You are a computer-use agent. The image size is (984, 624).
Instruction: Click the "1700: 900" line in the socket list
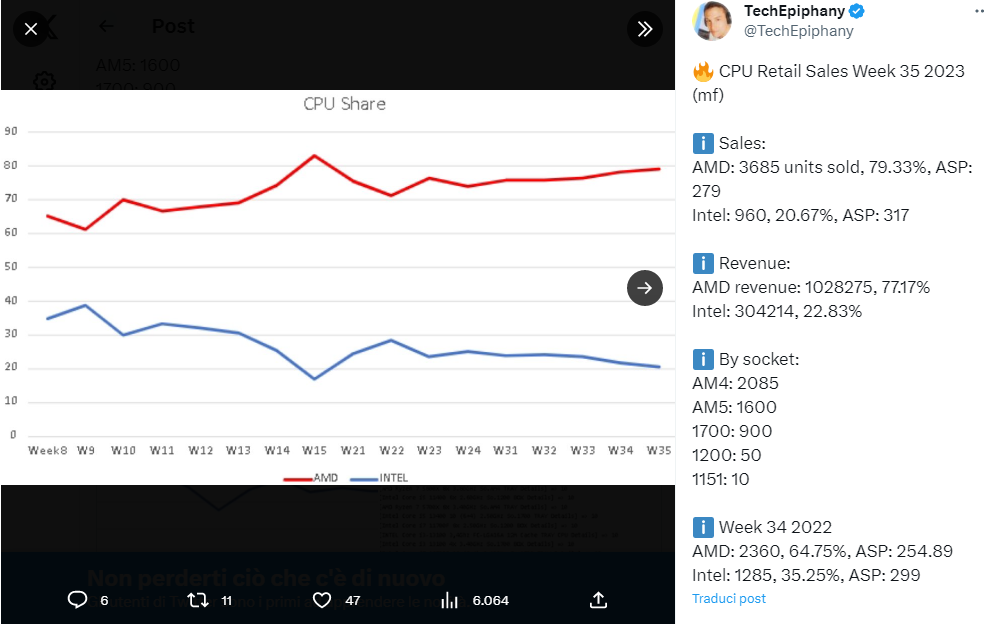tap(732, 431)
